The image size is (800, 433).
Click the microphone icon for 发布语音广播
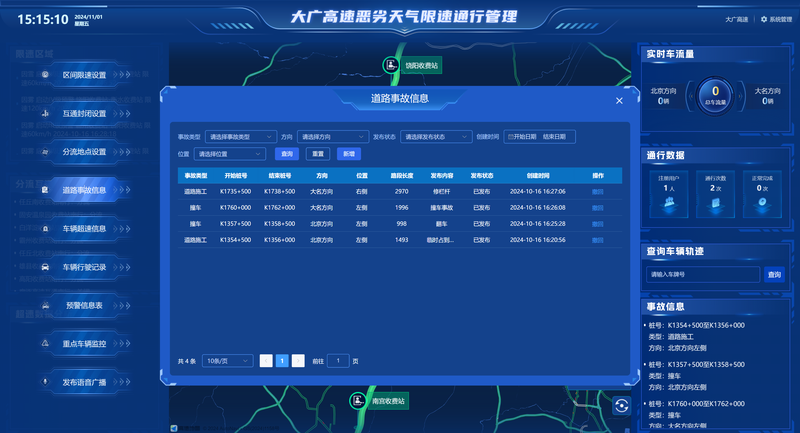click(x=45, y=382)
